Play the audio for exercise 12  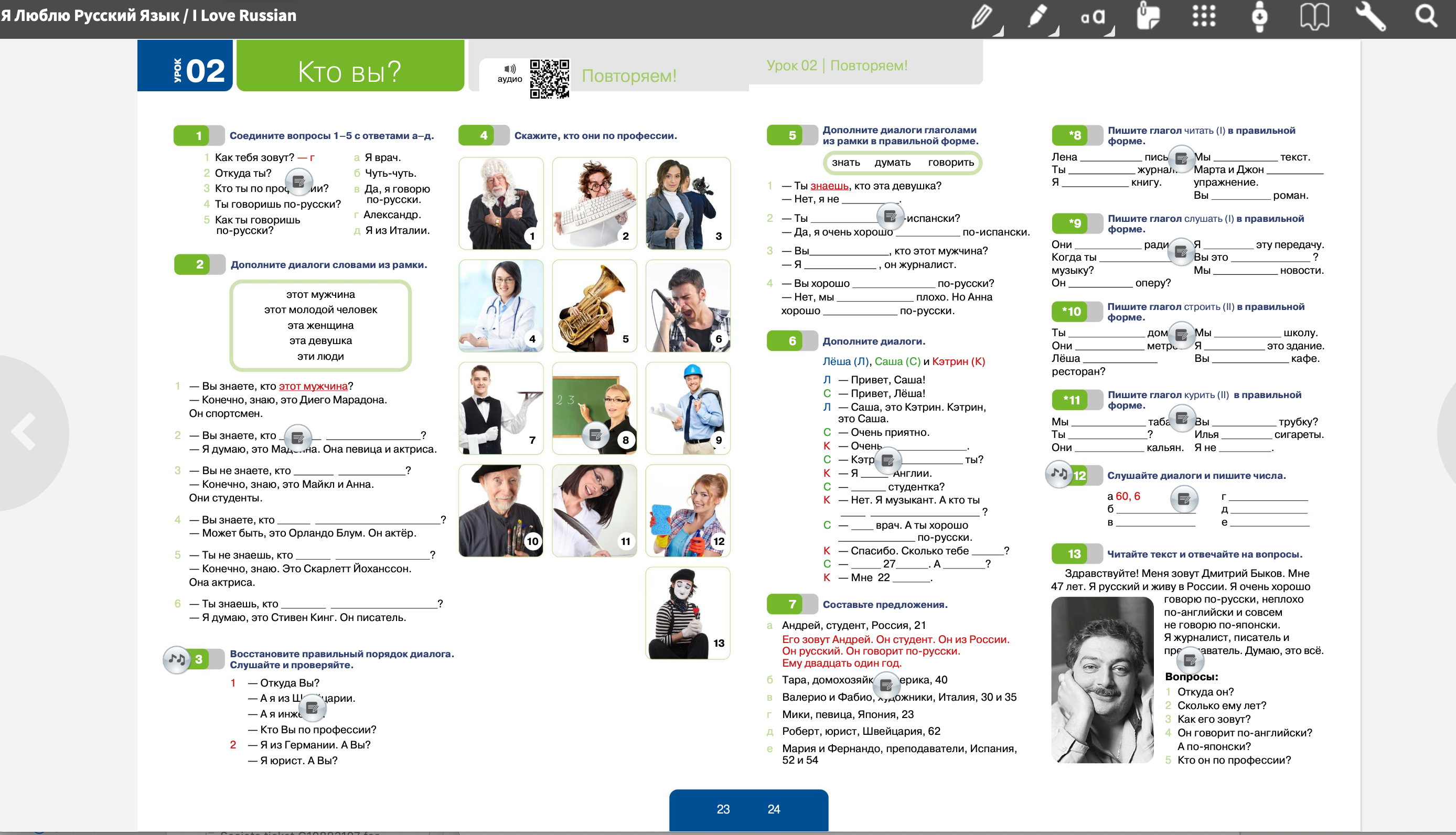(1058, 475)
